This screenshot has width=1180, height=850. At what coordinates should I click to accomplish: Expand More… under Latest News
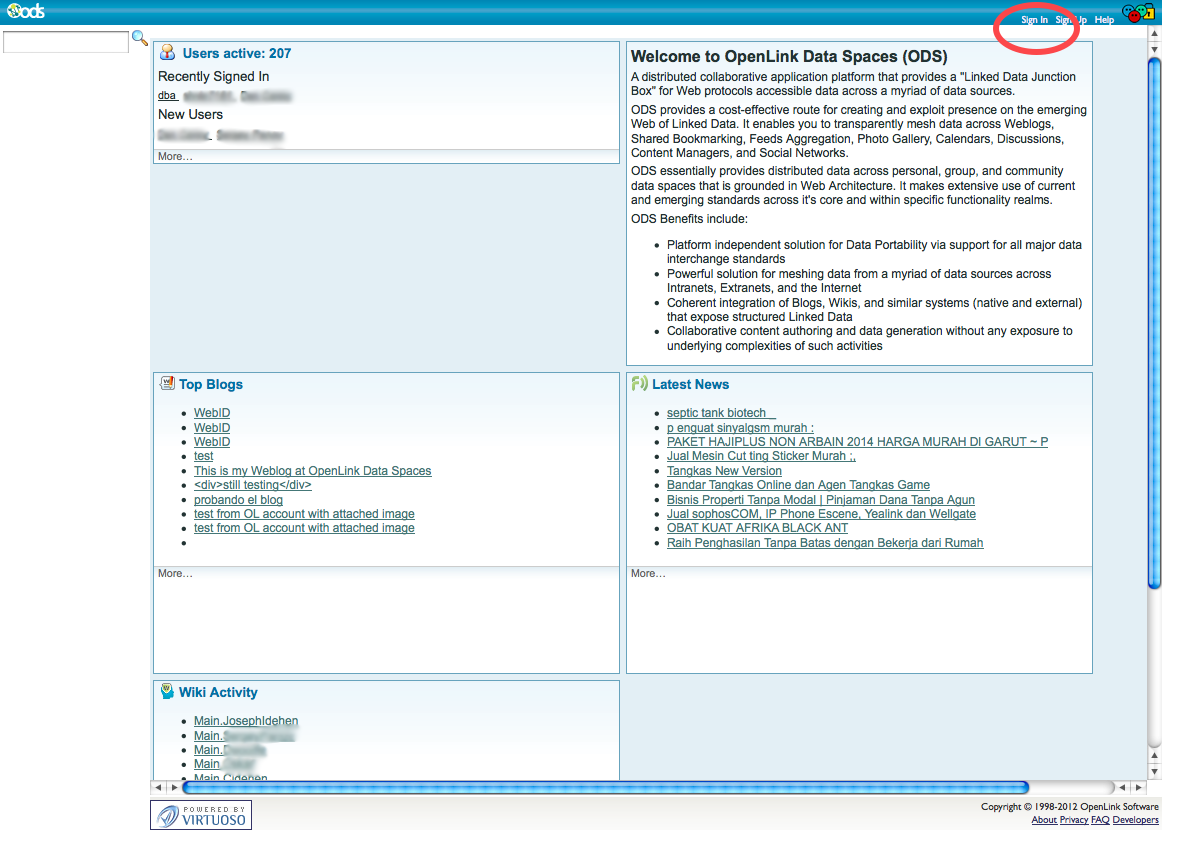point(648,574)
